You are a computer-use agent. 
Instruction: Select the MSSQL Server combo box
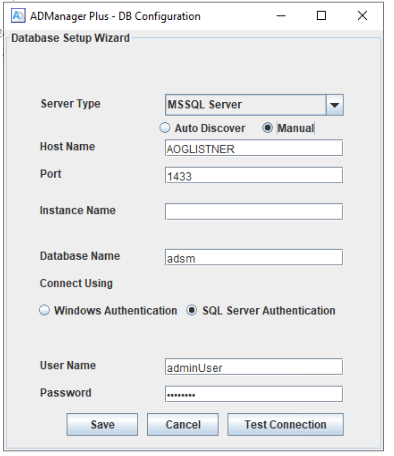coord(254,105)
